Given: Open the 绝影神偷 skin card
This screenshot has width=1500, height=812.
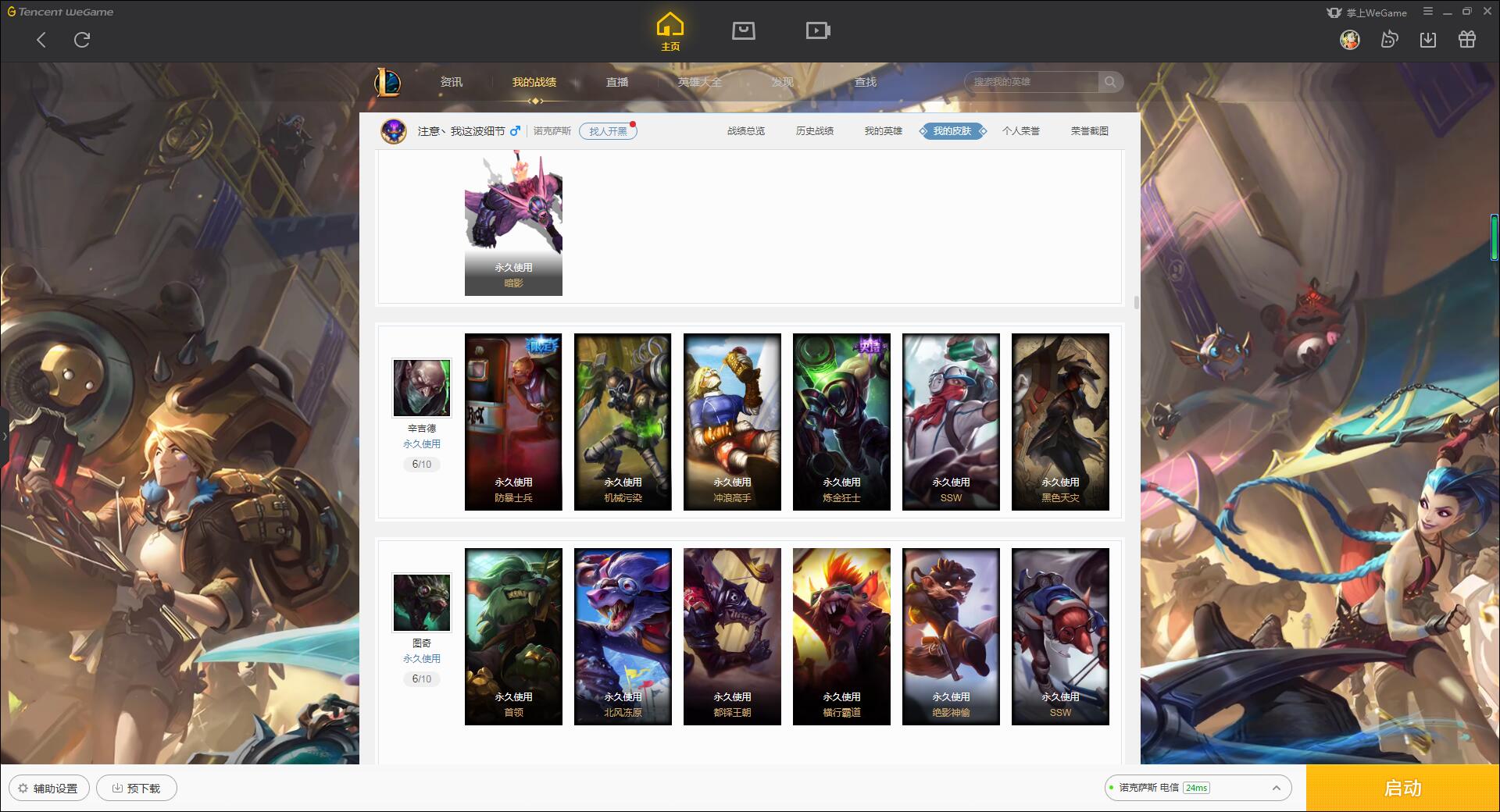Looking at the screenshot, I should pyautogui.click(x=951, y=636).
